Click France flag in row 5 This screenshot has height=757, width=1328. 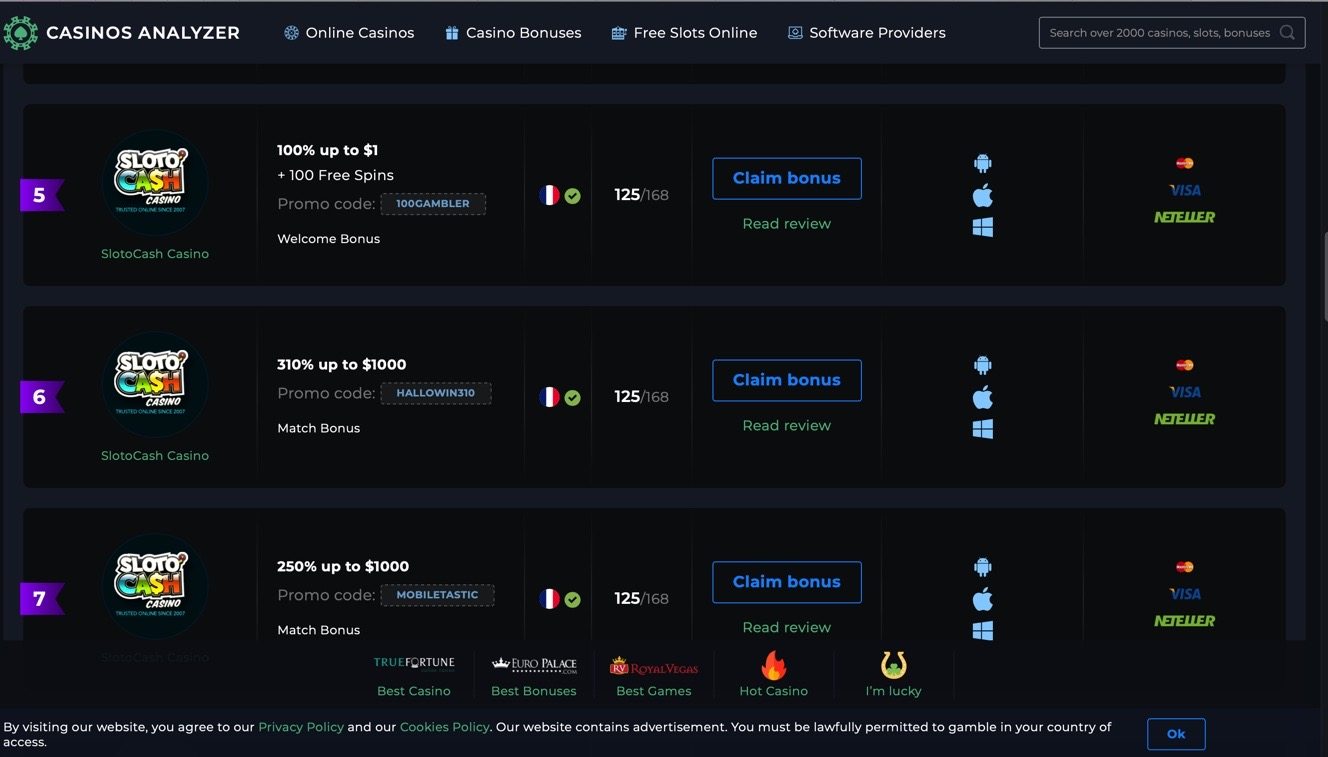(x=549, y=195)
